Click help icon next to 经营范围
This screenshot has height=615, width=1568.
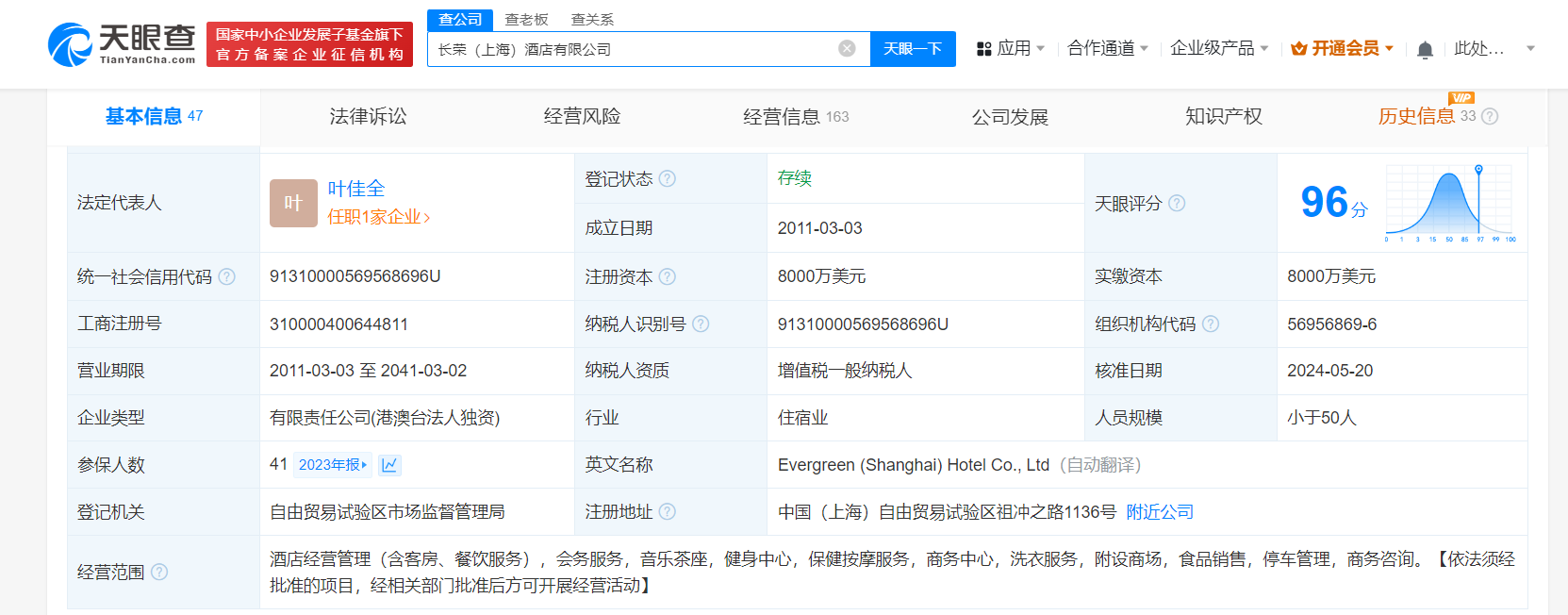(159, 573)
